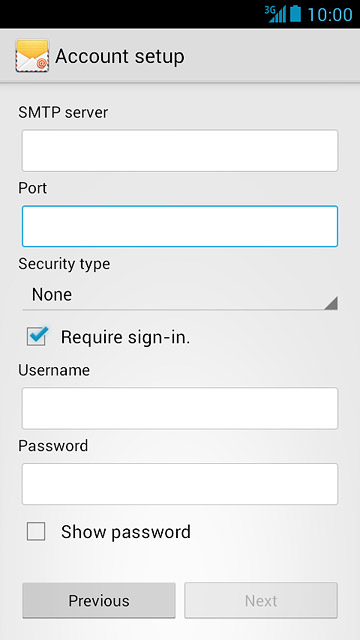Go back with the Previous button
This screenshot has height=640, width=360.
pyautogui.click(x=99, y=600)
